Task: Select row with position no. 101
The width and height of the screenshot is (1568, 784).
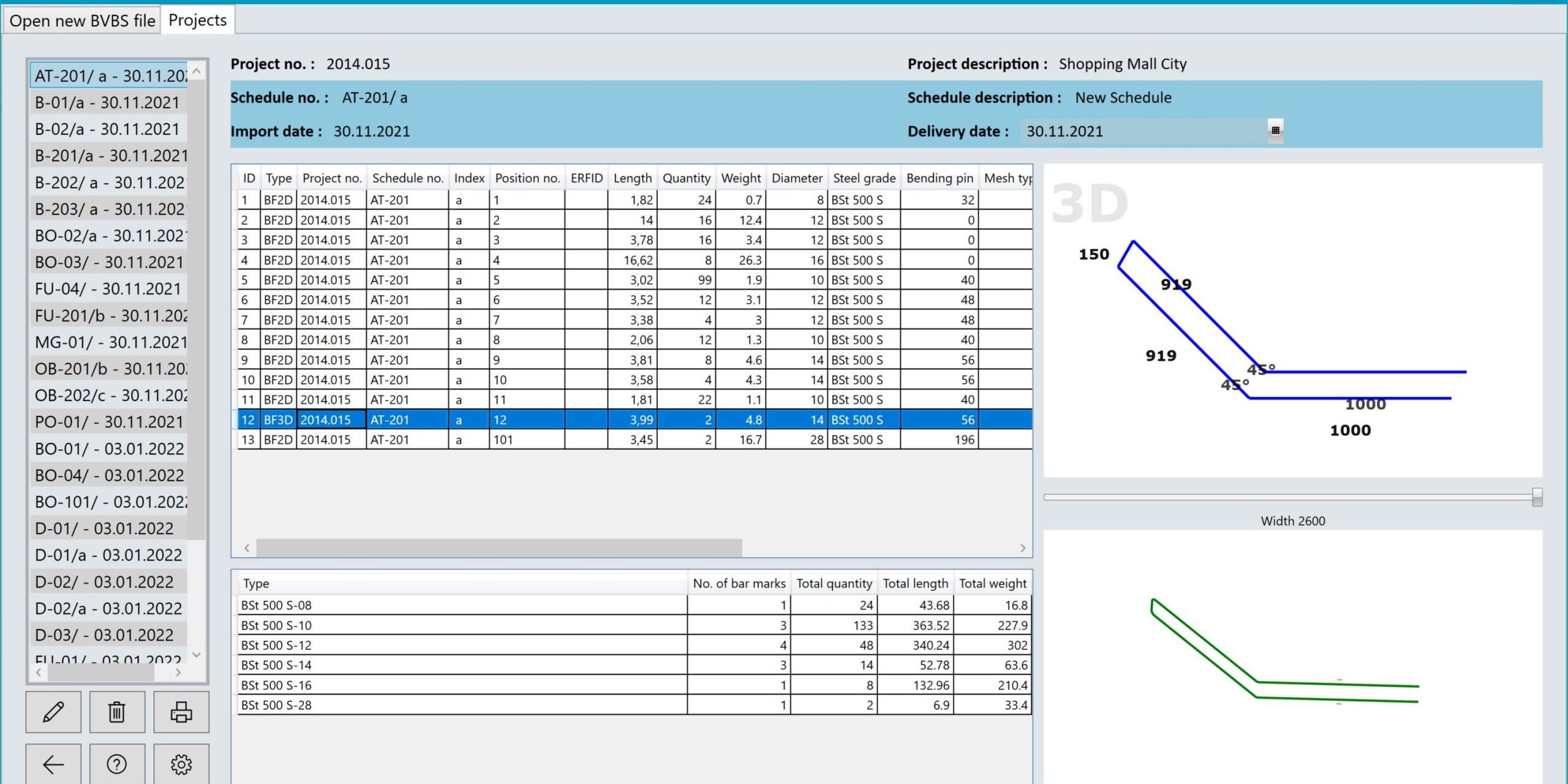Action: pyautogui.click(x=526, y=440)
